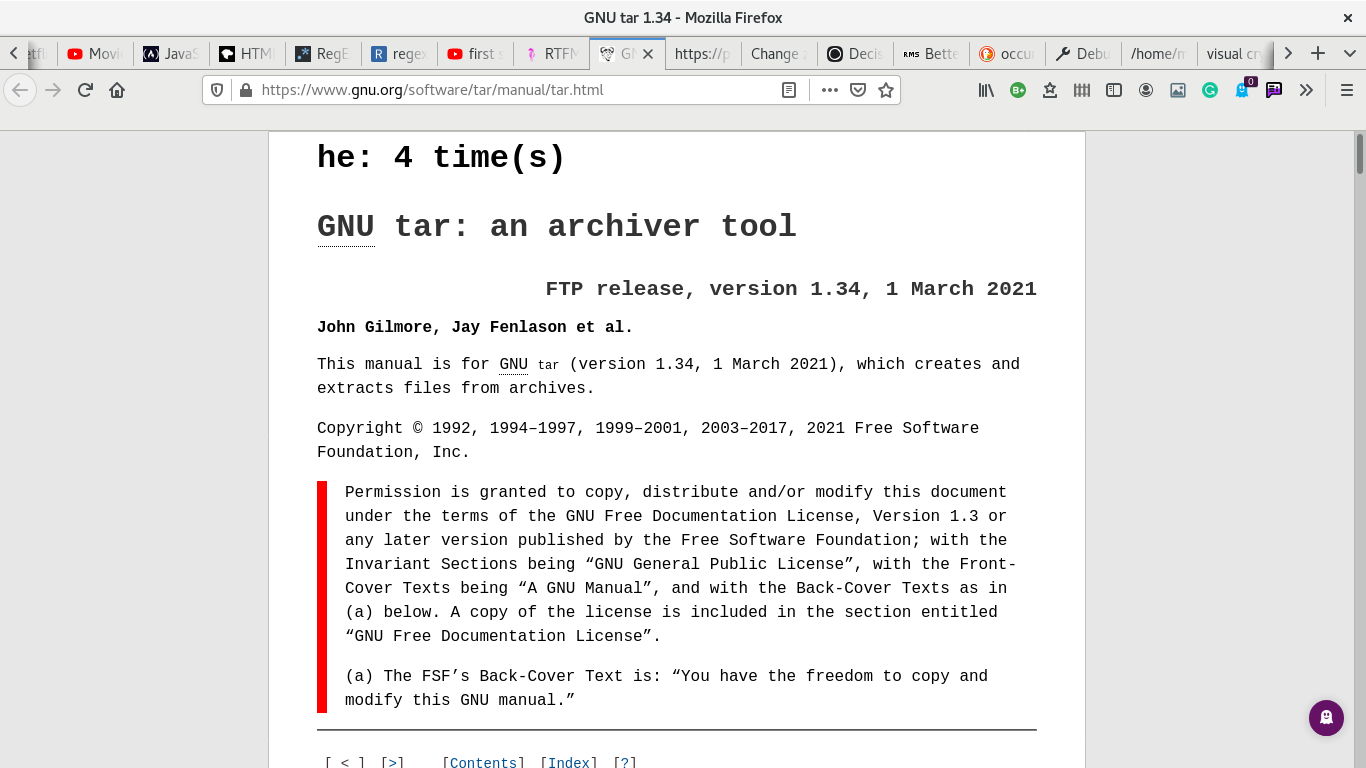
Task: List all tabs dropdown arrow
Action: 1348,53
